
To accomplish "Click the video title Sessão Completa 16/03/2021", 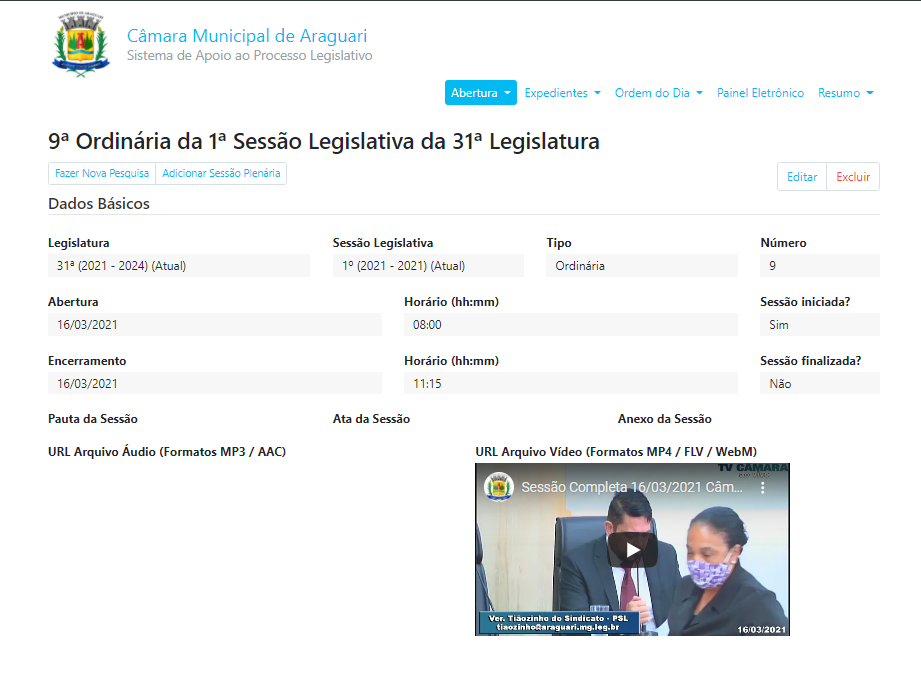I will pos(632,488).
